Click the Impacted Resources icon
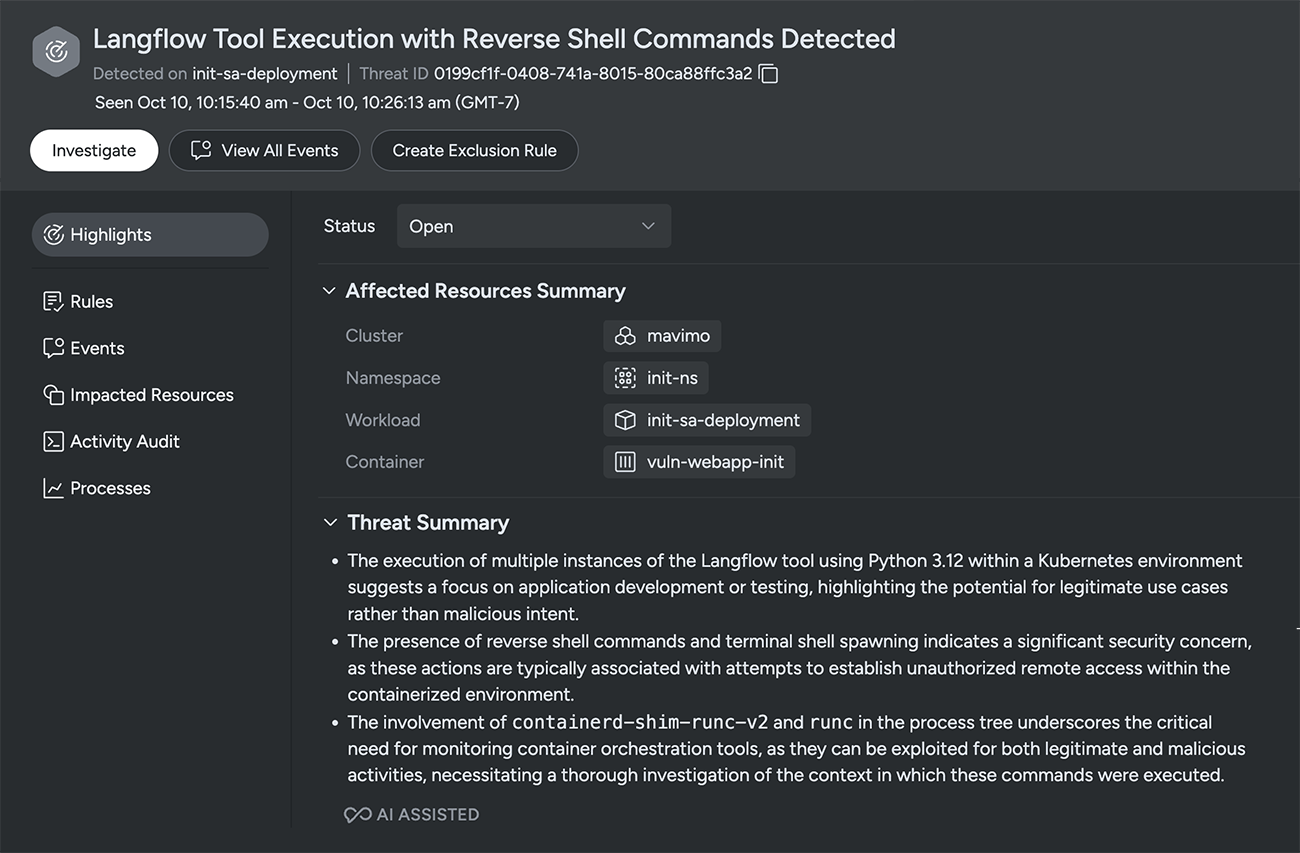The width and height of the screenshot is (1300, 853). pyautogui.click(x=54, y=395)
